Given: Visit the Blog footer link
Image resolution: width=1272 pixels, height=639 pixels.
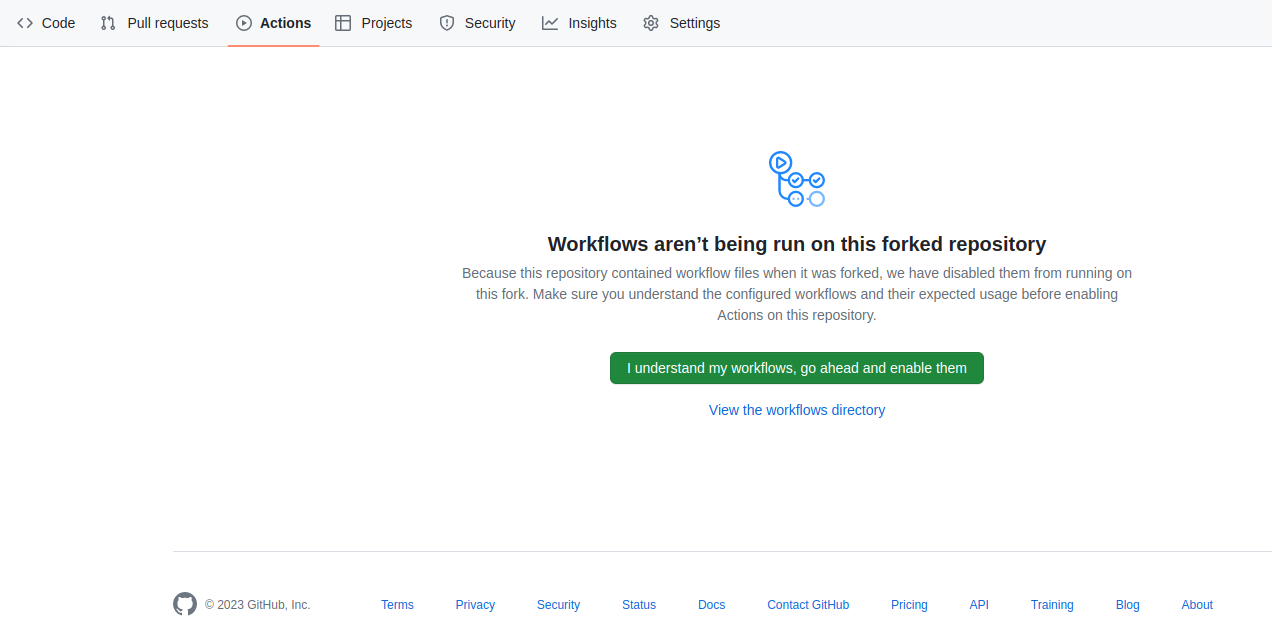Looking at the screenshot, I should [x=1128, y=605].
